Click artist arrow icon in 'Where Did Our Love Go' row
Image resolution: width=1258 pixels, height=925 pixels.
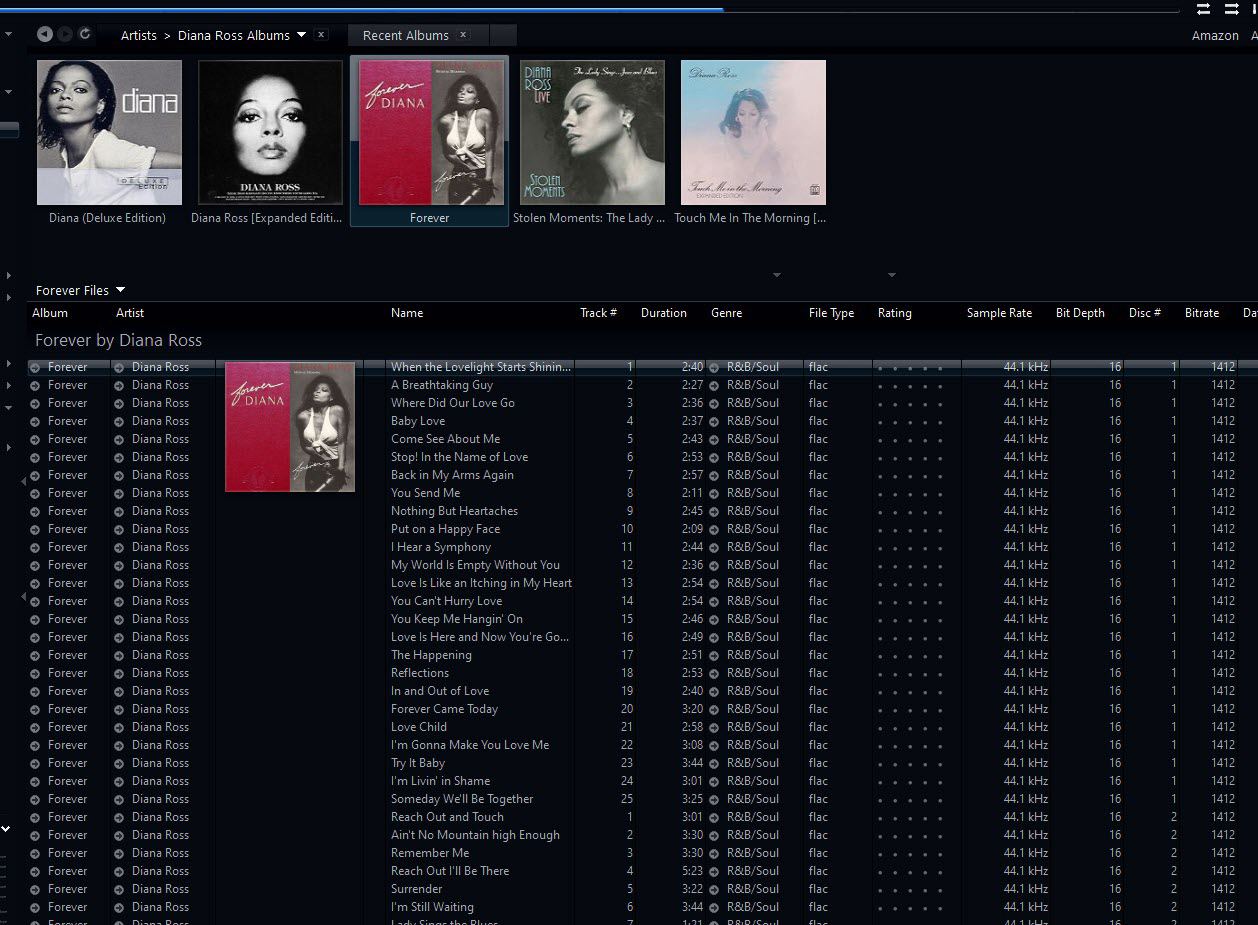[119, 403]
